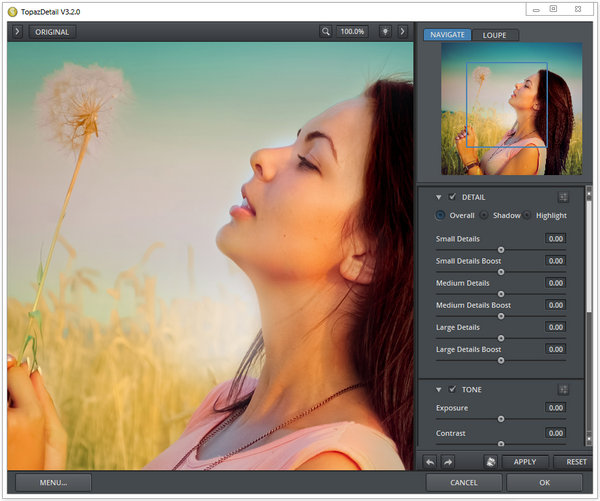
Task: Collapse the DETAIL section triangle
Action: [x=438, y=197]
